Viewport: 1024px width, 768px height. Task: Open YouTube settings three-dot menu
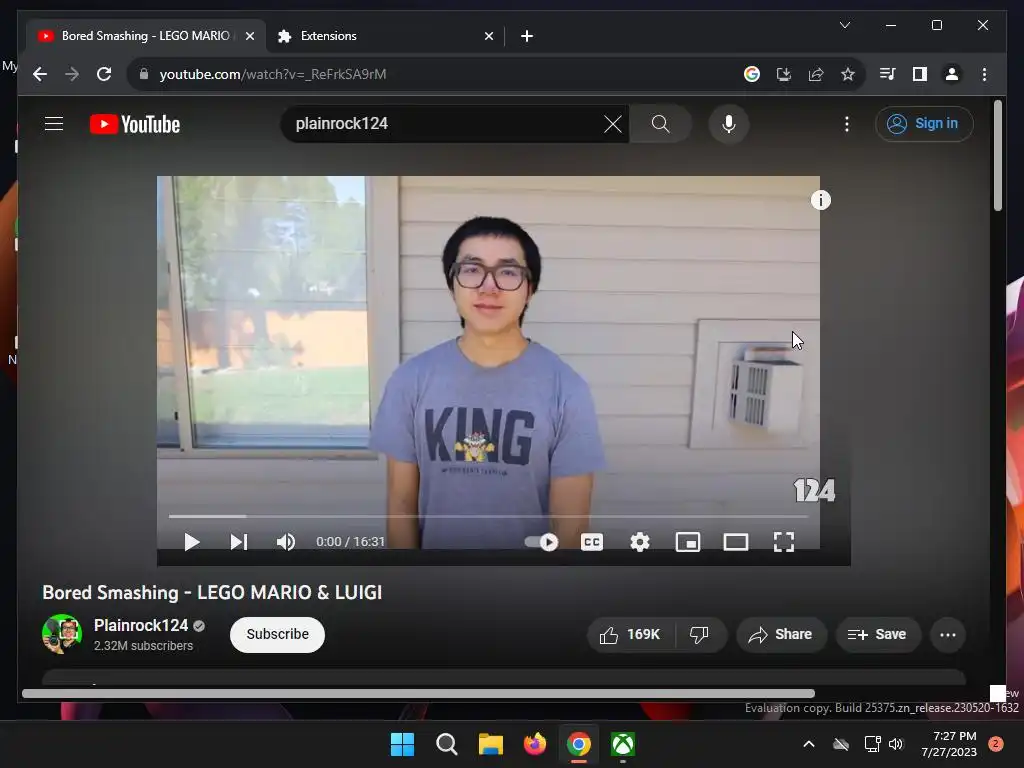(x=847, y=124)
